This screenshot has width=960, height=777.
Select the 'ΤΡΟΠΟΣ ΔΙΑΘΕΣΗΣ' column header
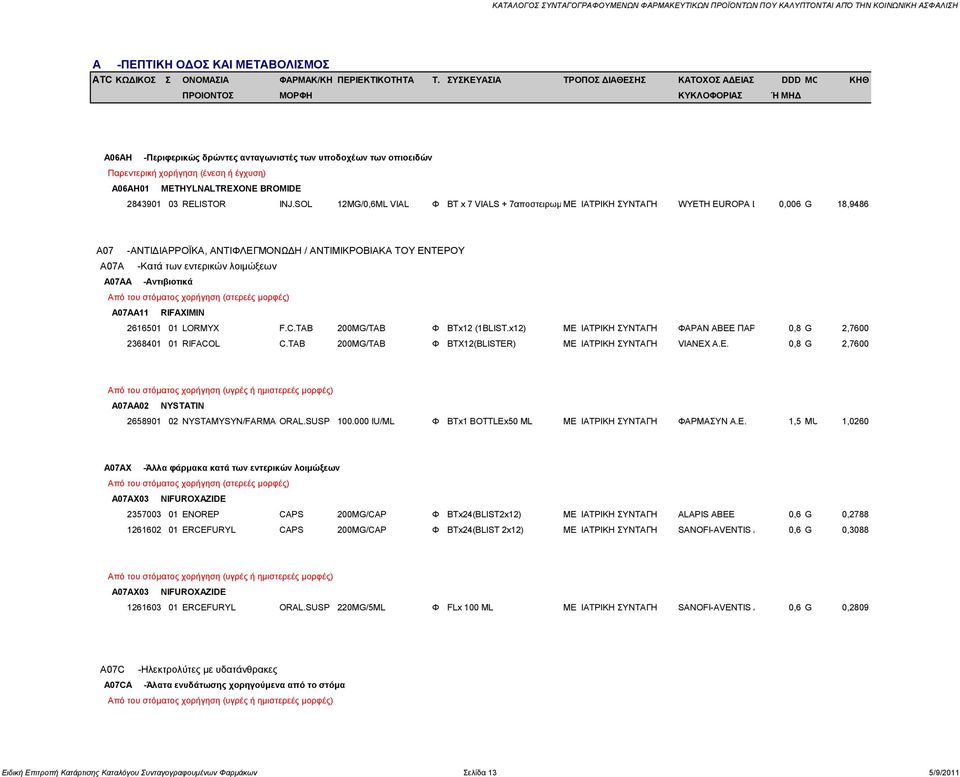tap(604, 80)
